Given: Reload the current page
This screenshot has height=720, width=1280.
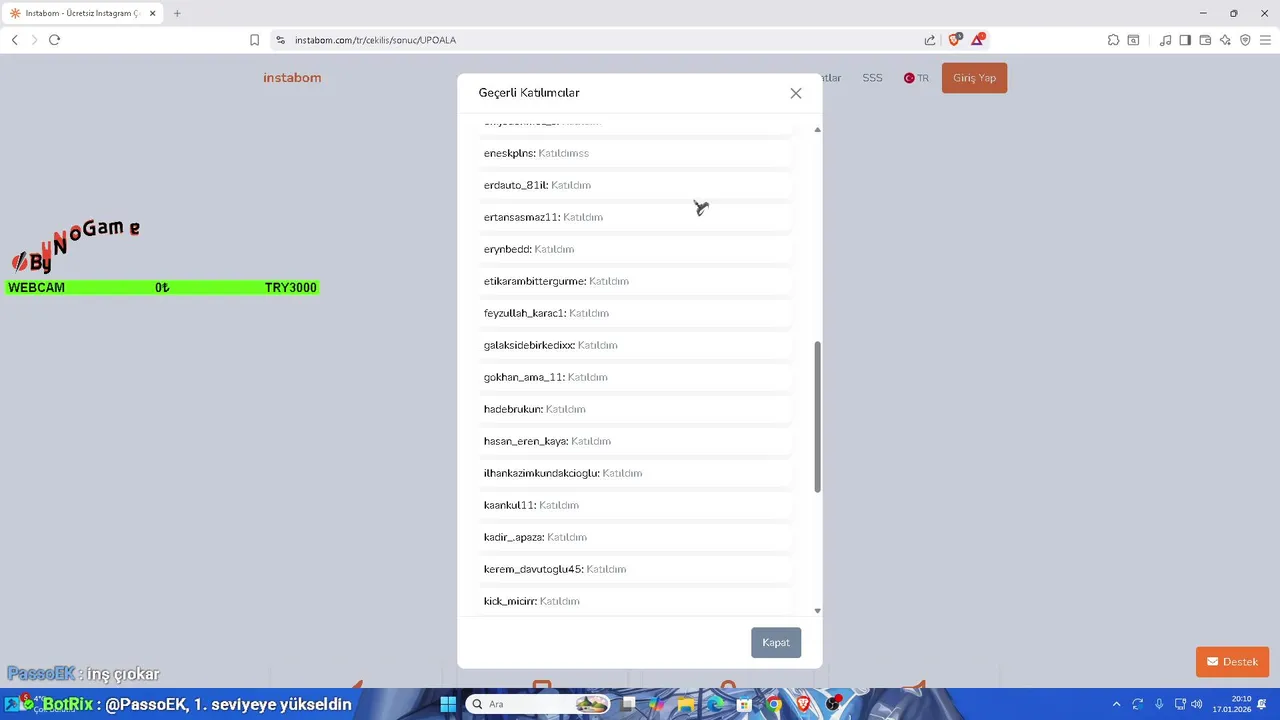Looking at the screenshot, I should point(54,40).
